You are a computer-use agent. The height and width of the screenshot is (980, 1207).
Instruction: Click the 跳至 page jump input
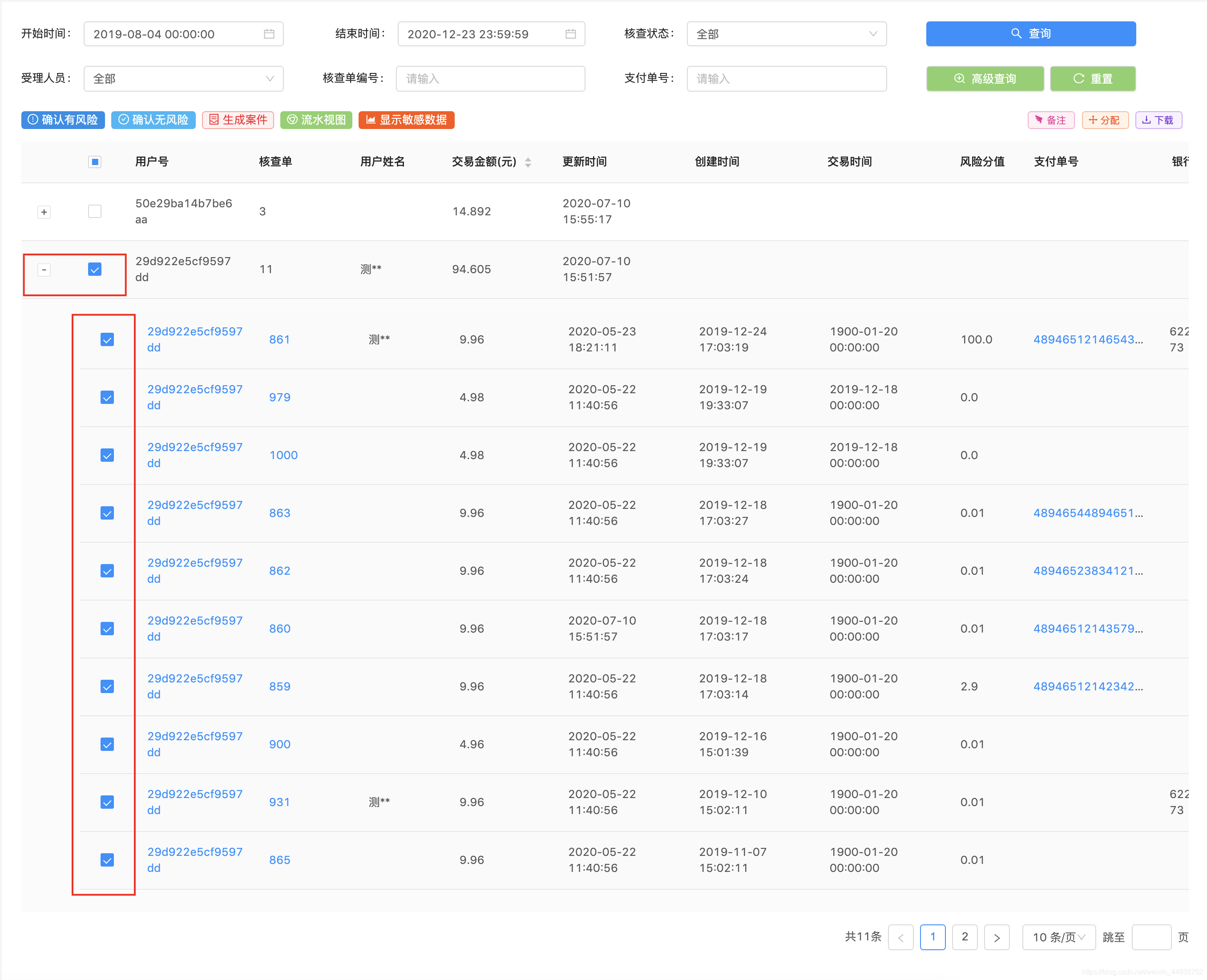click(x=1151, y=937)
